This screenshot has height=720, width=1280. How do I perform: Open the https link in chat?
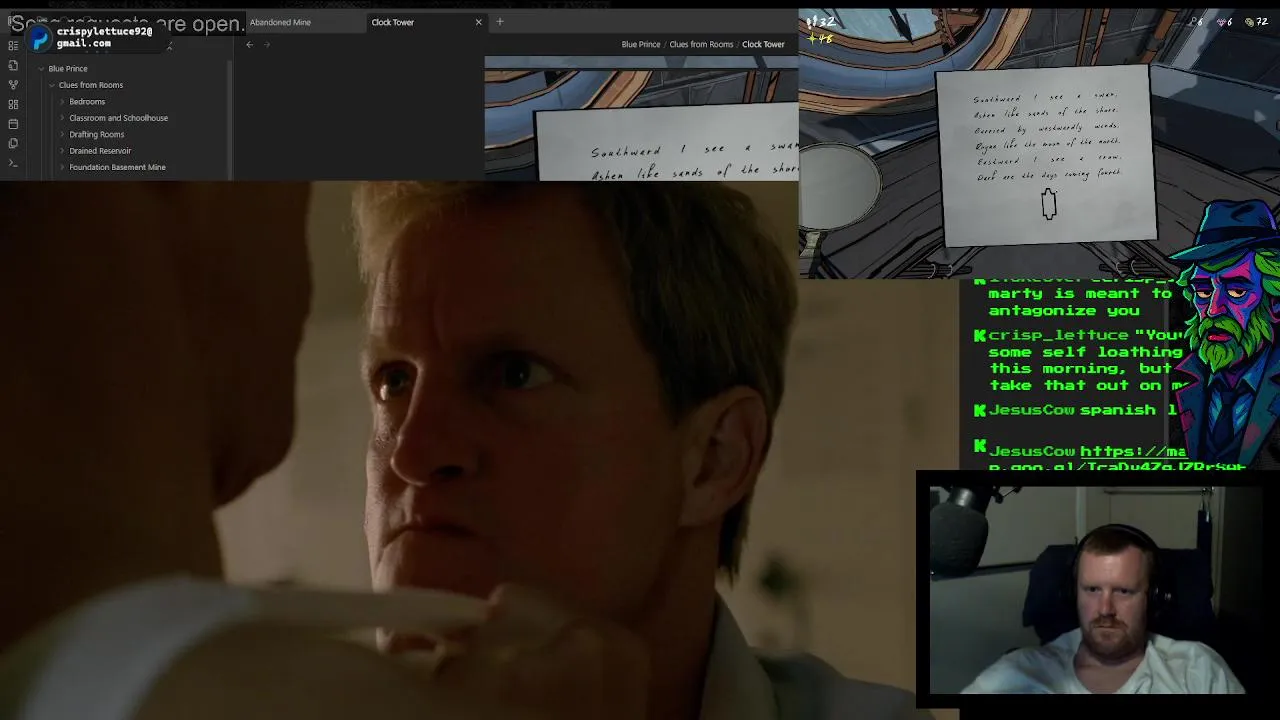tap(1132, 452)
